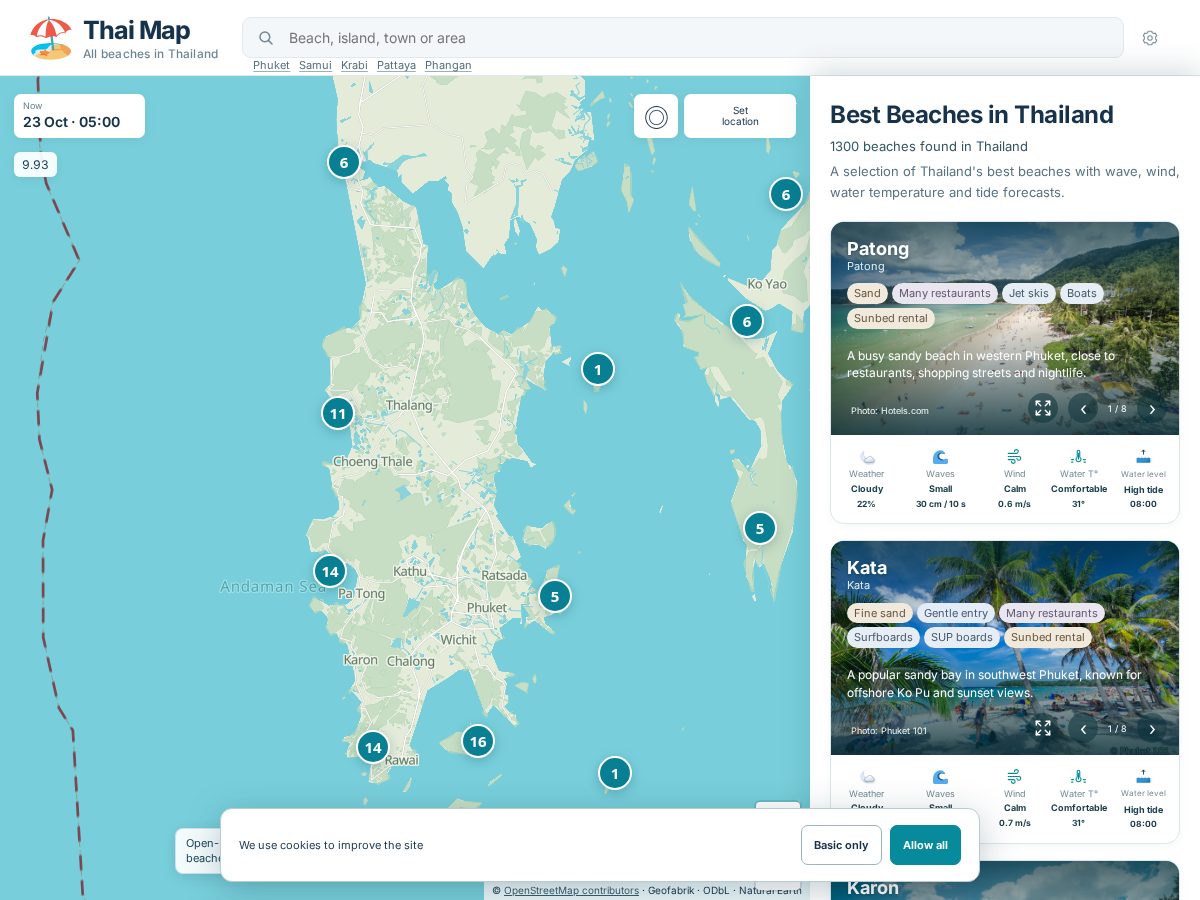Viewport: 1200px width, 900px height.
Task: Click Photo: Phuket 101 credit
Action: coord(889,731)
